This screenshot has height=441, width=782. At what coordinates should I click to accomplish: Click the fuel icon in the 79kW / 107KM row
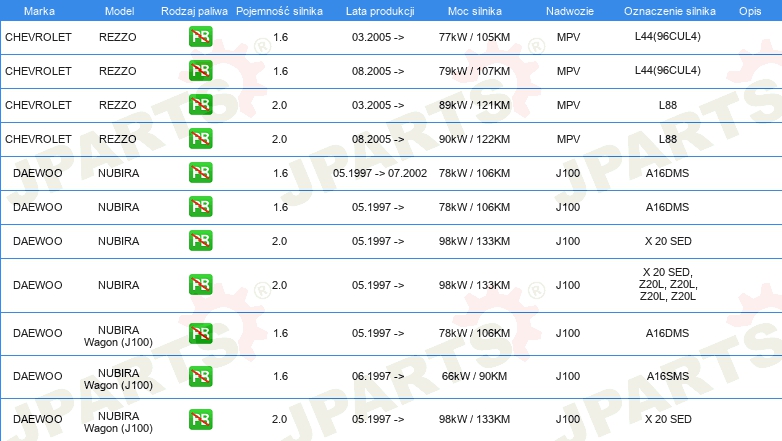coord(200,71)
